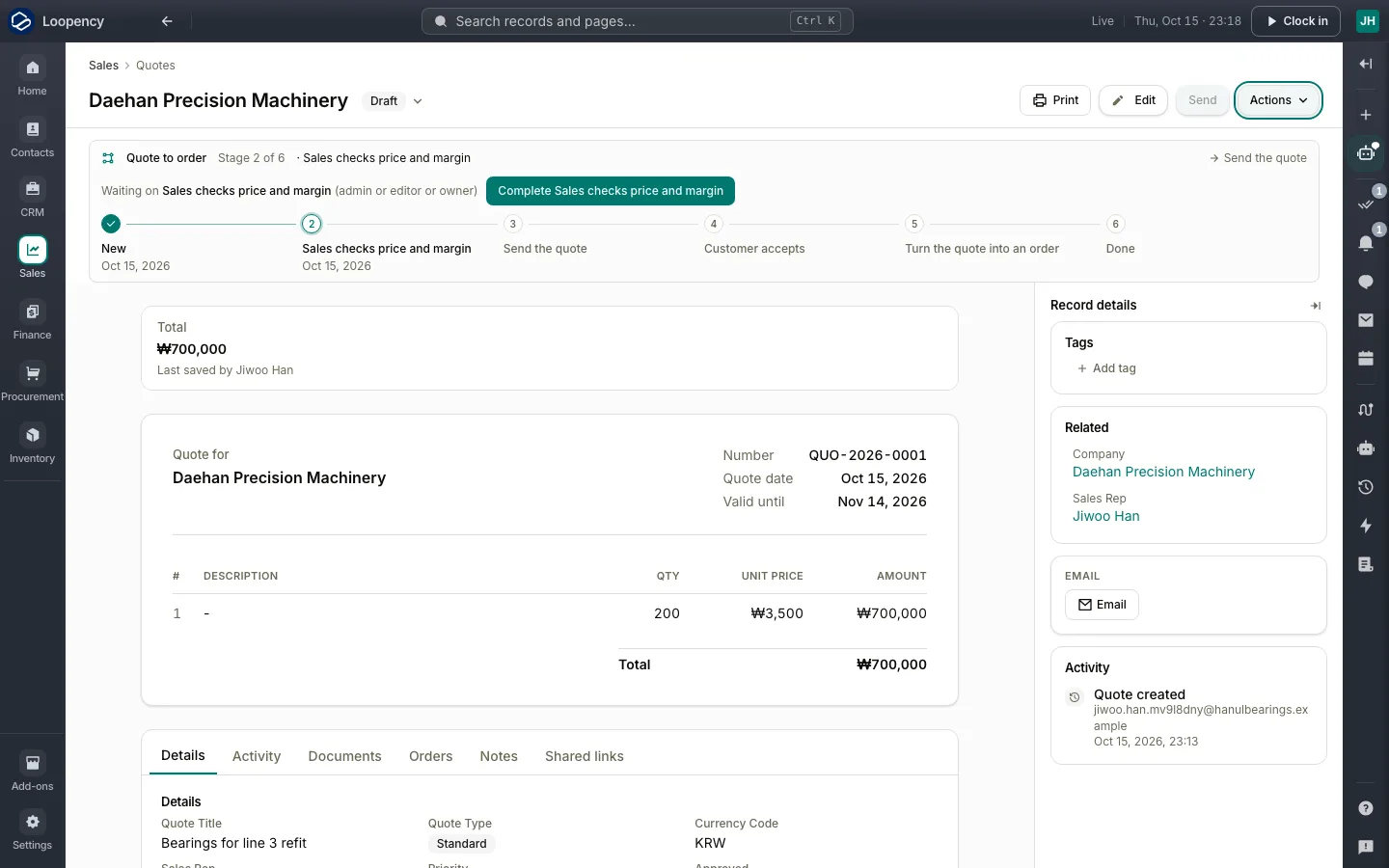Image resolution: width=1389 pixels, height=868 pixels.
Task: Open the help question mark icon
Action: [1366, 808]
